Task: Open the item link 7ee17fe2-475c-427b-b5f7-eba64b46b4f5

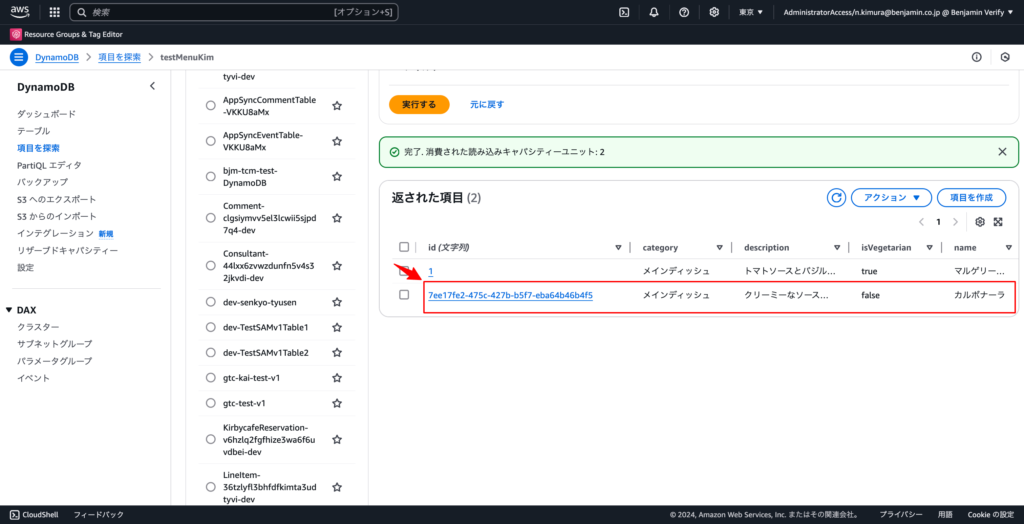Action: coord(510,295)
